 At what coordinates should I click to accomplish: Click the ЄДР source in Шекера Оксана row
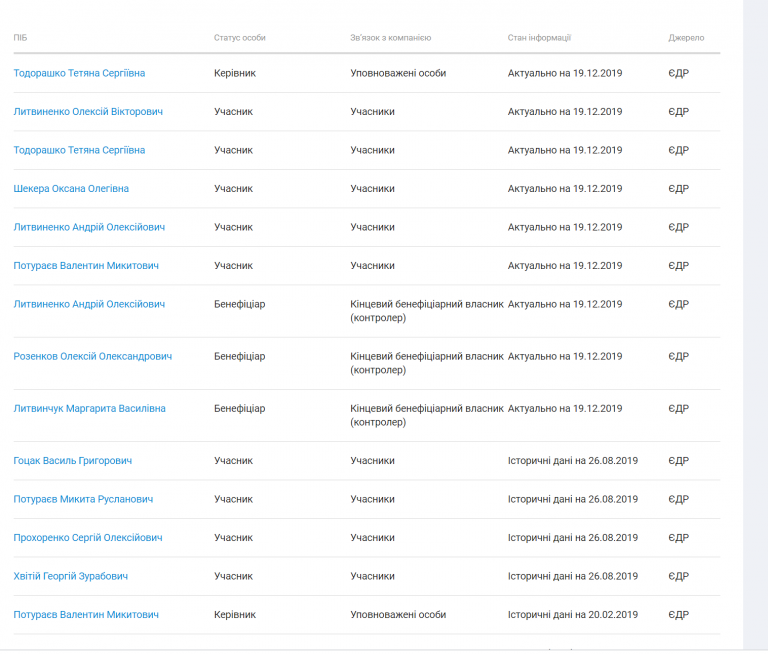click(x=678, y=189)
